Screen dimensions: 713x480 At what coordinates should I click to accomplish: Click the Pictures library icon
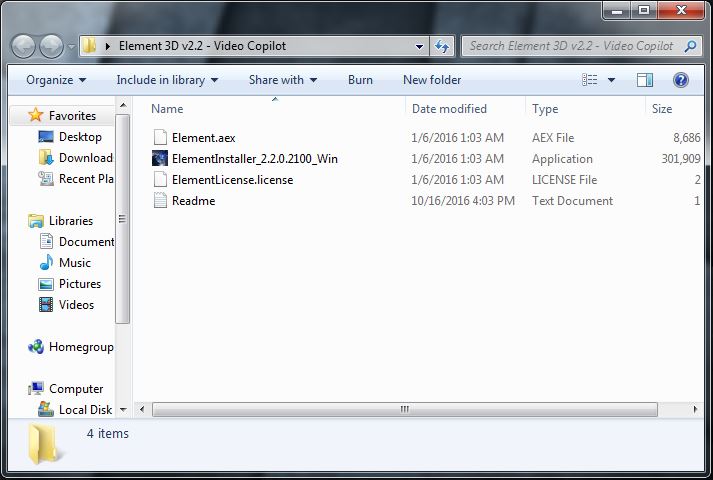pos(46,284)
